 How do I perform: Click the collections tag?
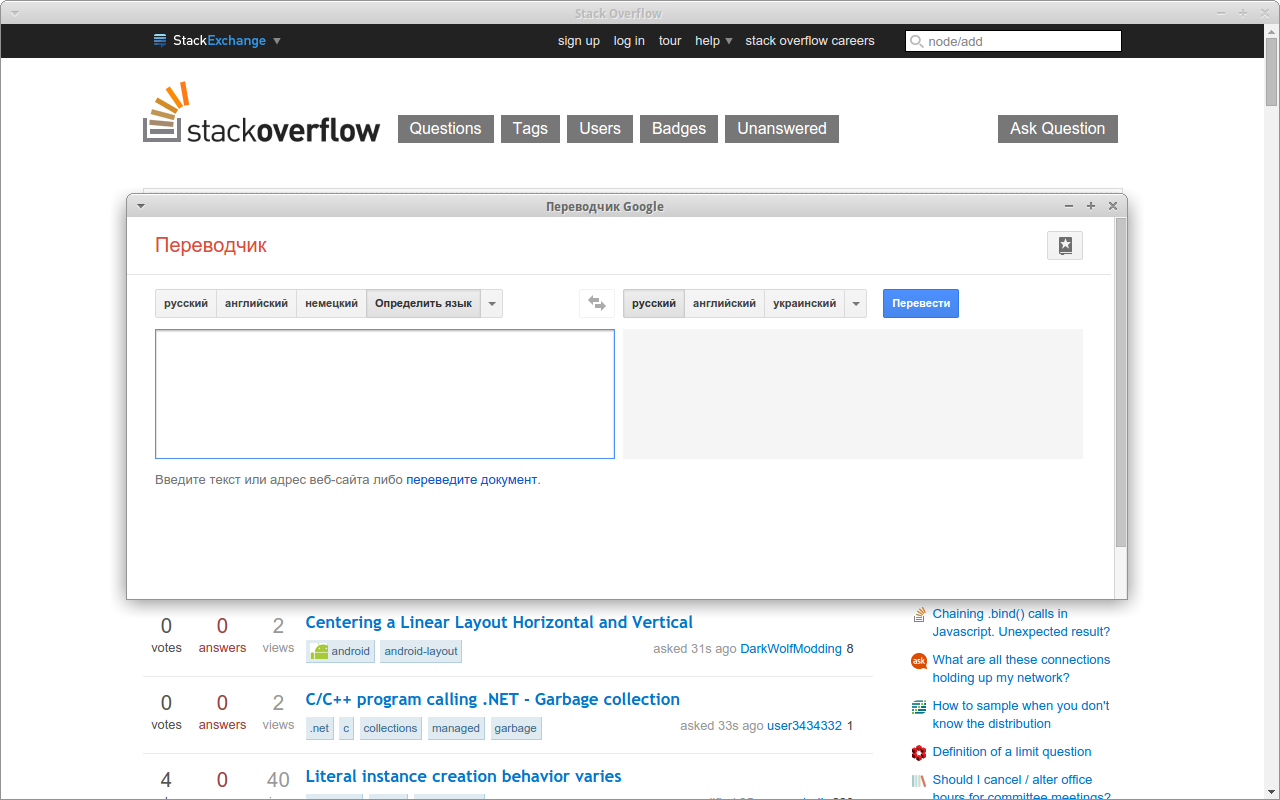click(390, 728)
